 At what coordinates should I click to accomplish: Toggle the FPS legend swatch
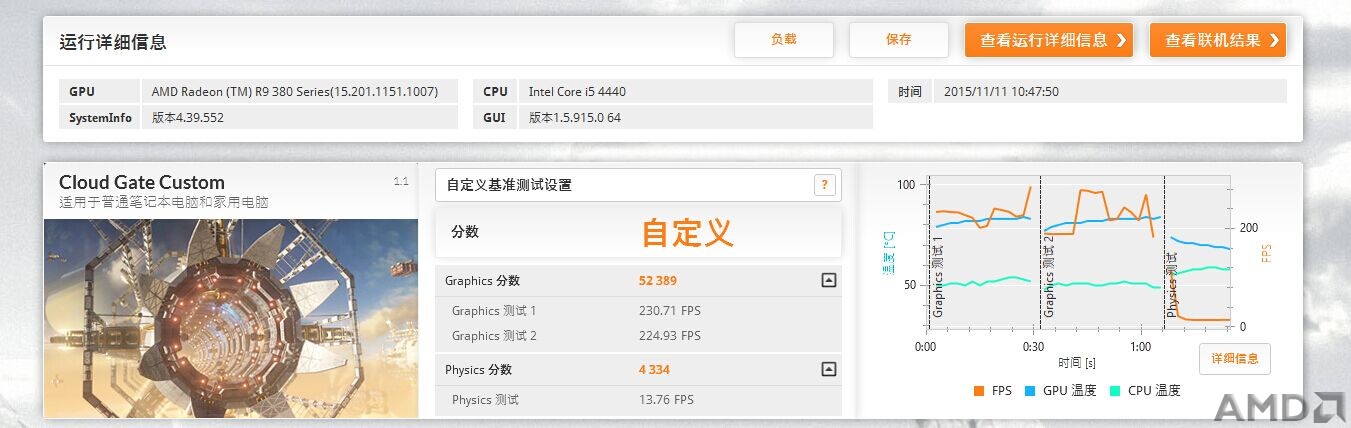[x=978, y=391]
